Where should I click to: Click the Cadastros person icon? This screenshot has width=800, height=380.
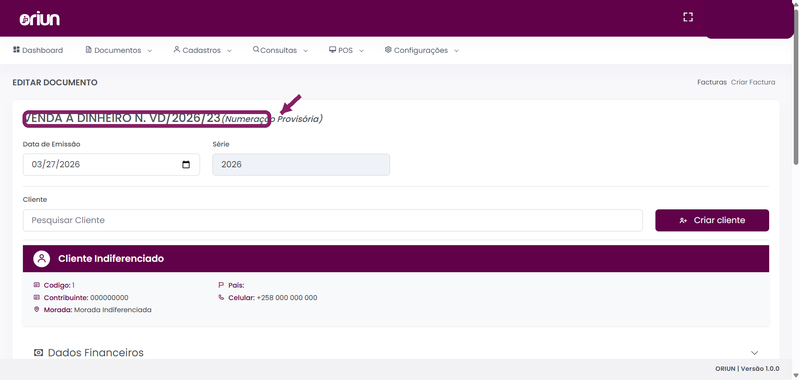point(177,49)
